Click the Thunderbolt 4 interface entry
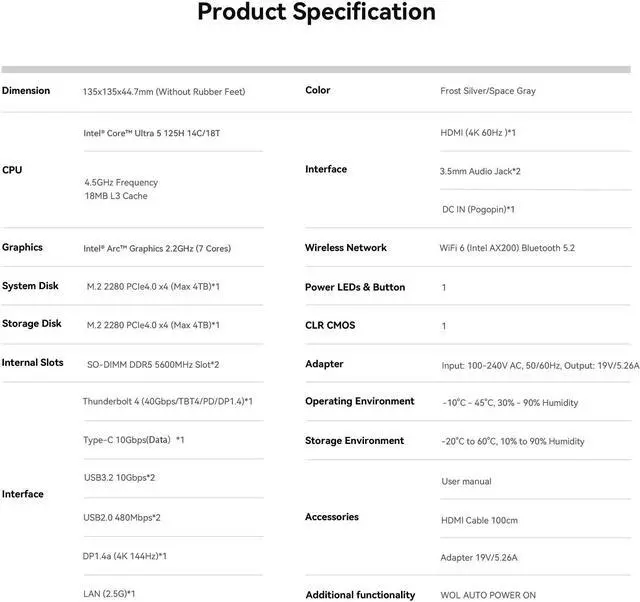Screen dimensions: 640x602 pyautogui.click(x=168, y=401)
